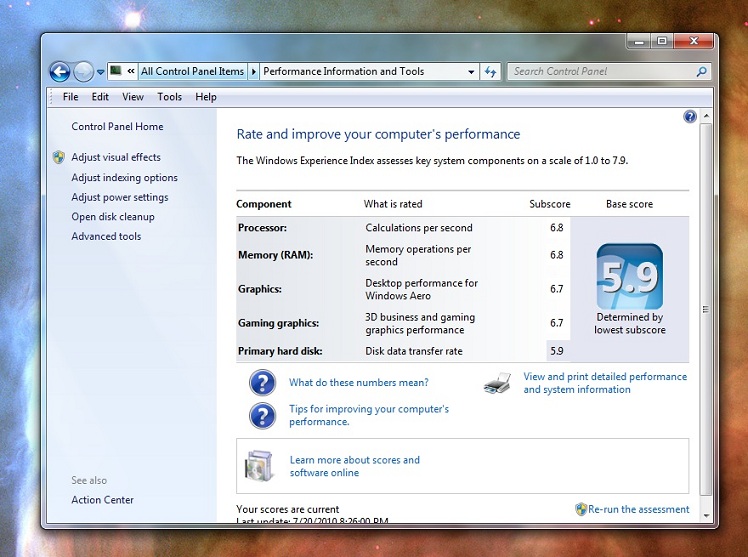
Task: Open the File menu
Action: 71,97
